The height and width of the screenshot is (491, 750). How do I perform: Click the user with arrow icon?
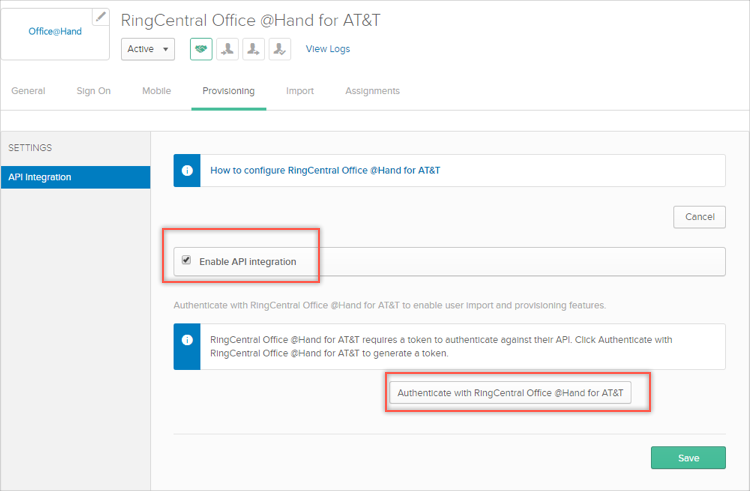pos(254,49)
